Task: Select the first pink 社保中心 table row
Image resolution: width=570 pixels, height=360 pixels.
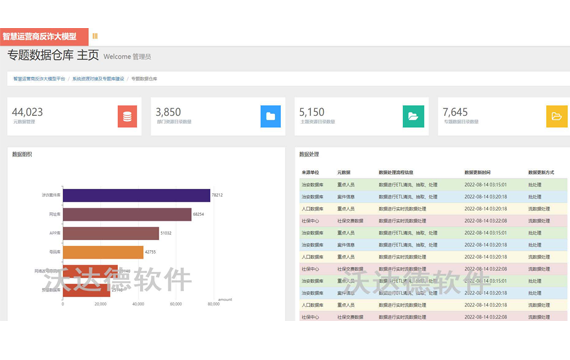Action: click(x=434, y=221)
